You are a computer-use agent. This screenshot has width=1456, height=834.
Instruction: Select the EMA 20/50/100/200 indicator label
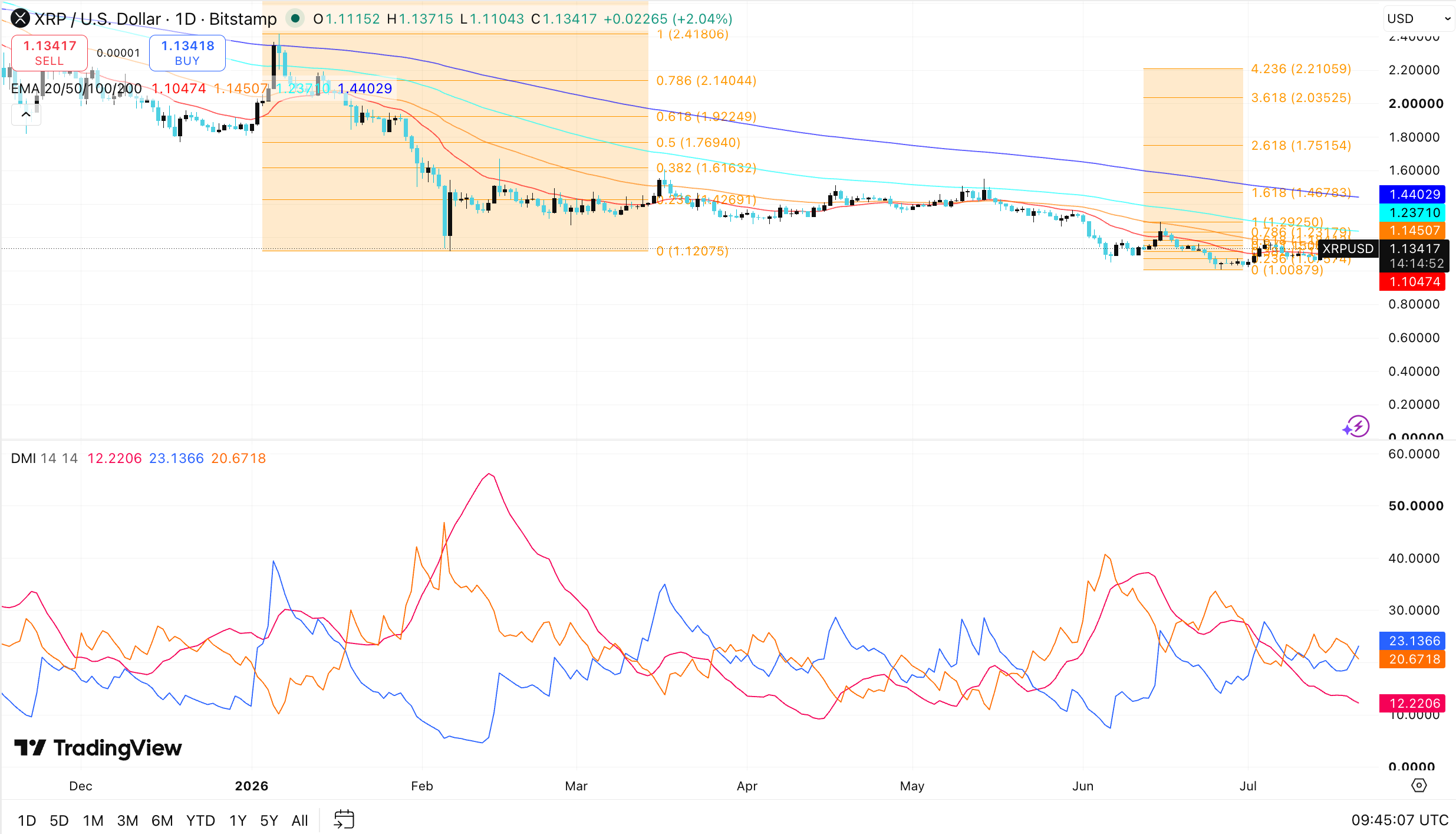pos(77,88)
